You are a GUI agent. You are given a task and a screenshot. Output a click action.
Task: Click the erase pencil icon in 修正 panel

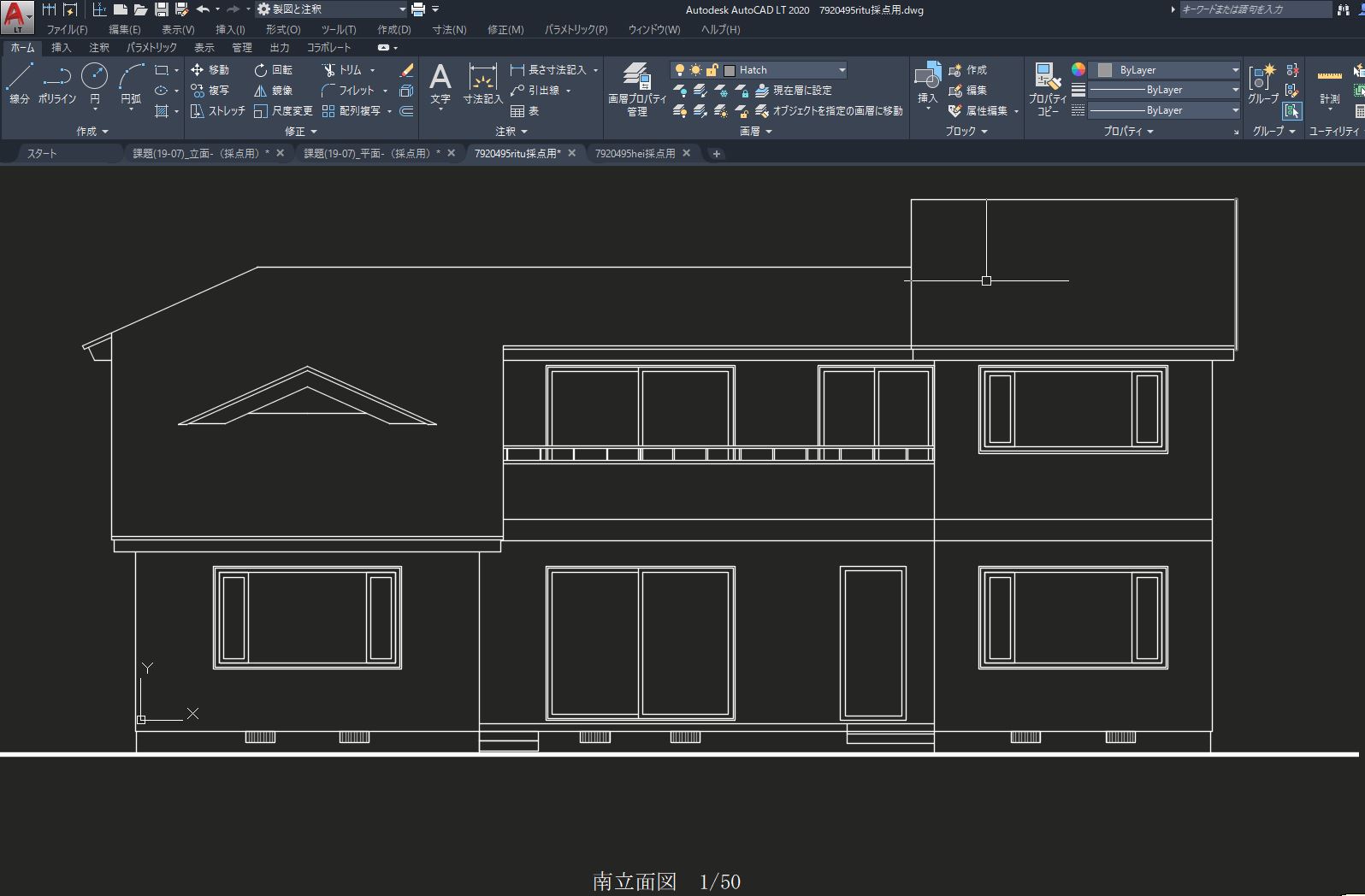[x=407, y=70]
